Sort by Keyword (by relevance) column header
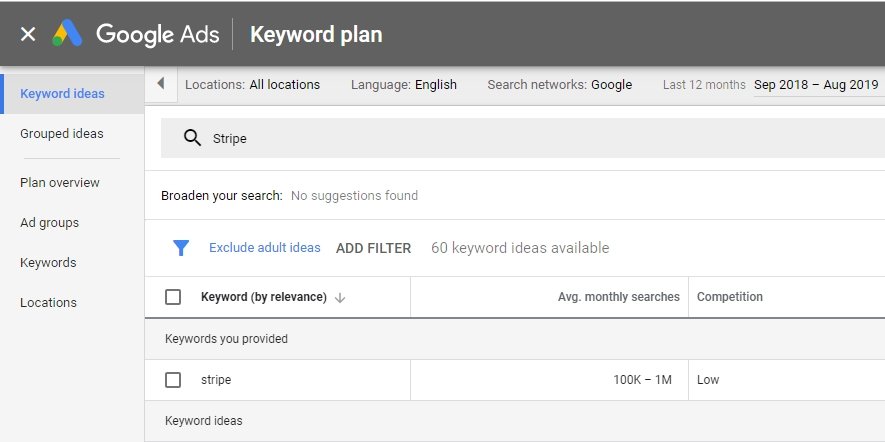Viewport: 885px width, 442px height. pyautogui.click(x=264, y=297)
